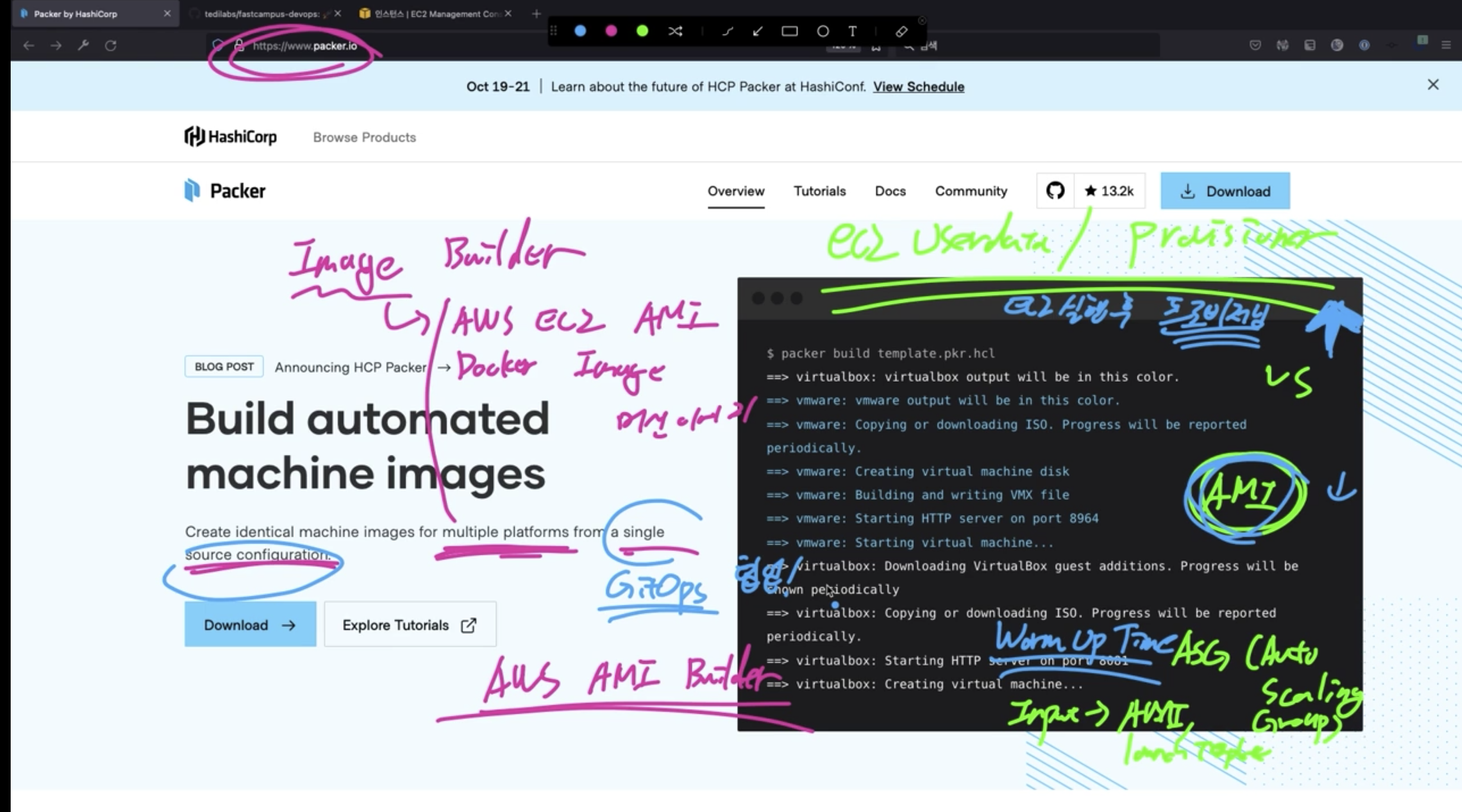Click the Explore Tutorials button

click(410, 625)
